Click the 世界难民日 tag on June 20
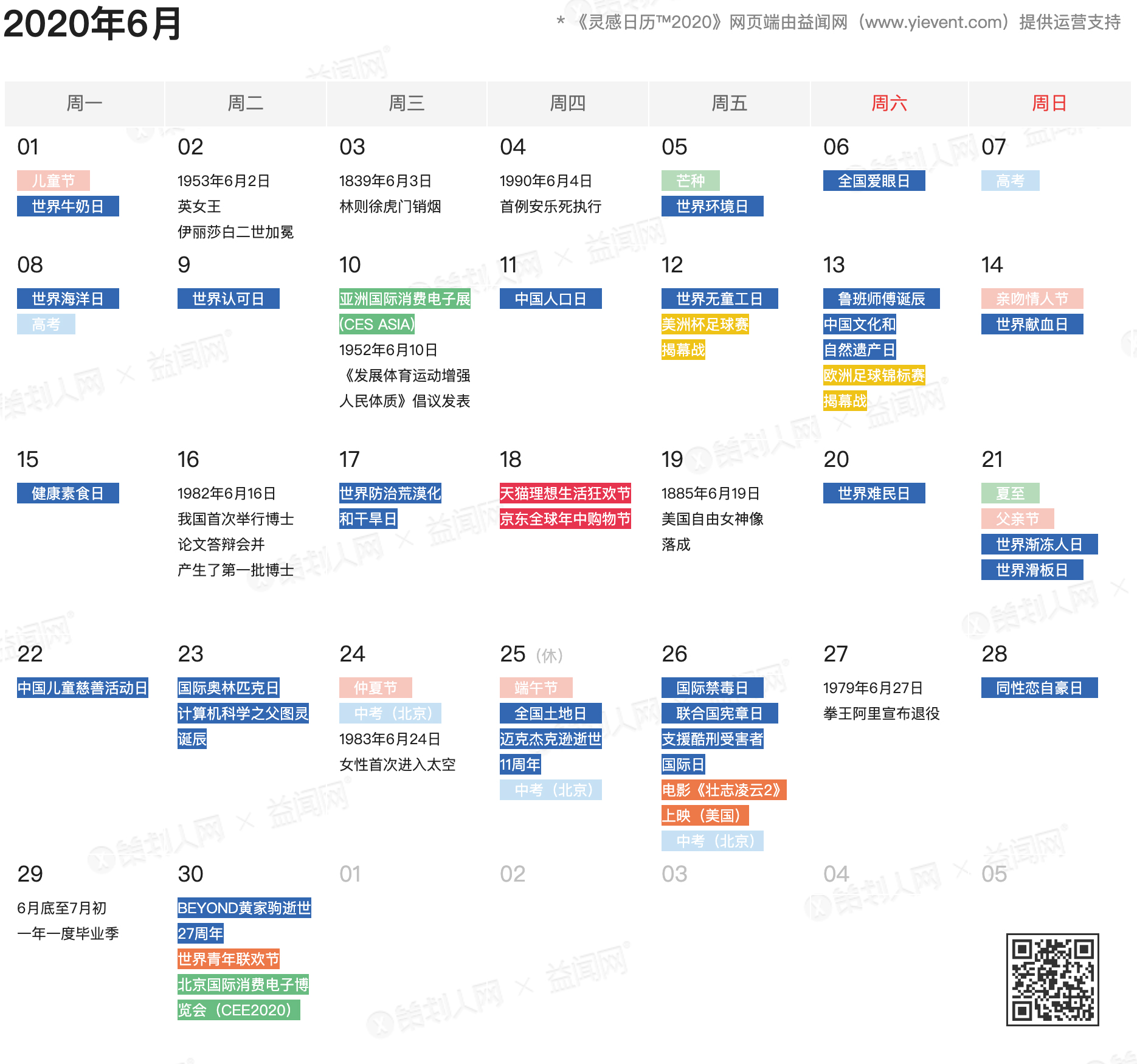1137x1064 pixels. tap(874, 493)
